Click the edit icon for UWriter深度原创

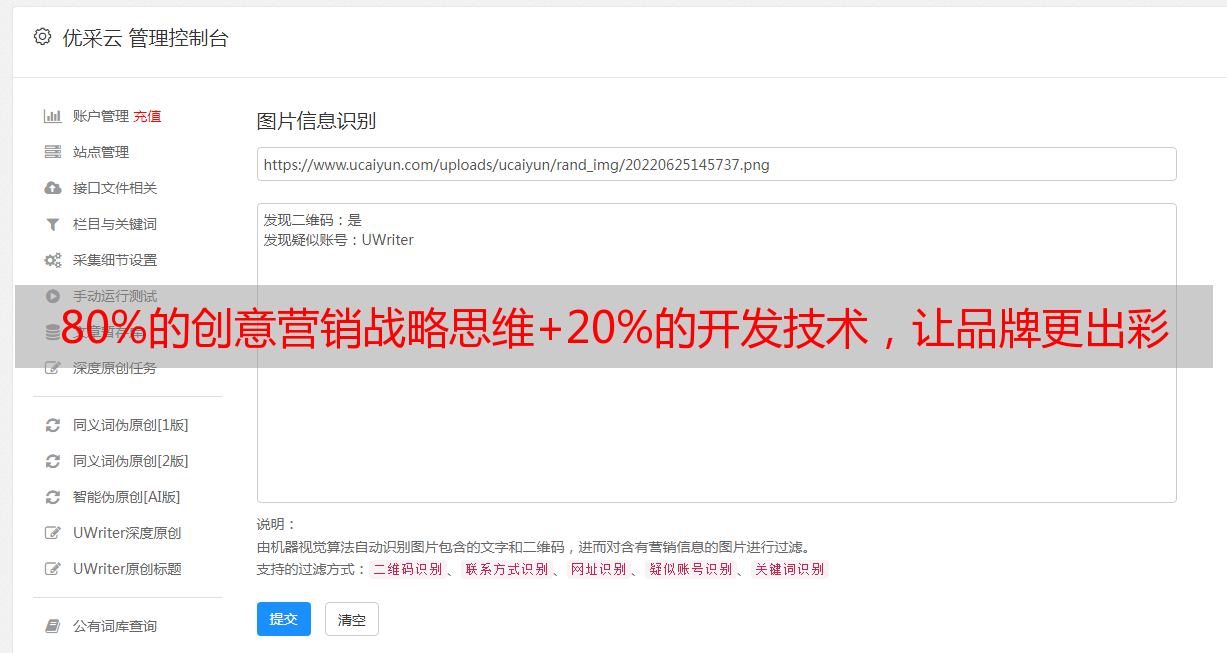(x=53, y=533)
